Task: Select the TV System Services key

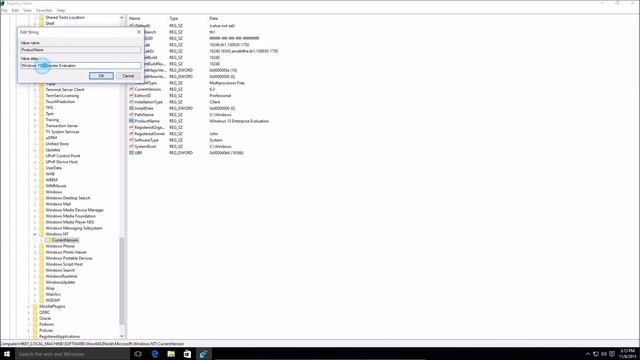Action: point(62,132)
